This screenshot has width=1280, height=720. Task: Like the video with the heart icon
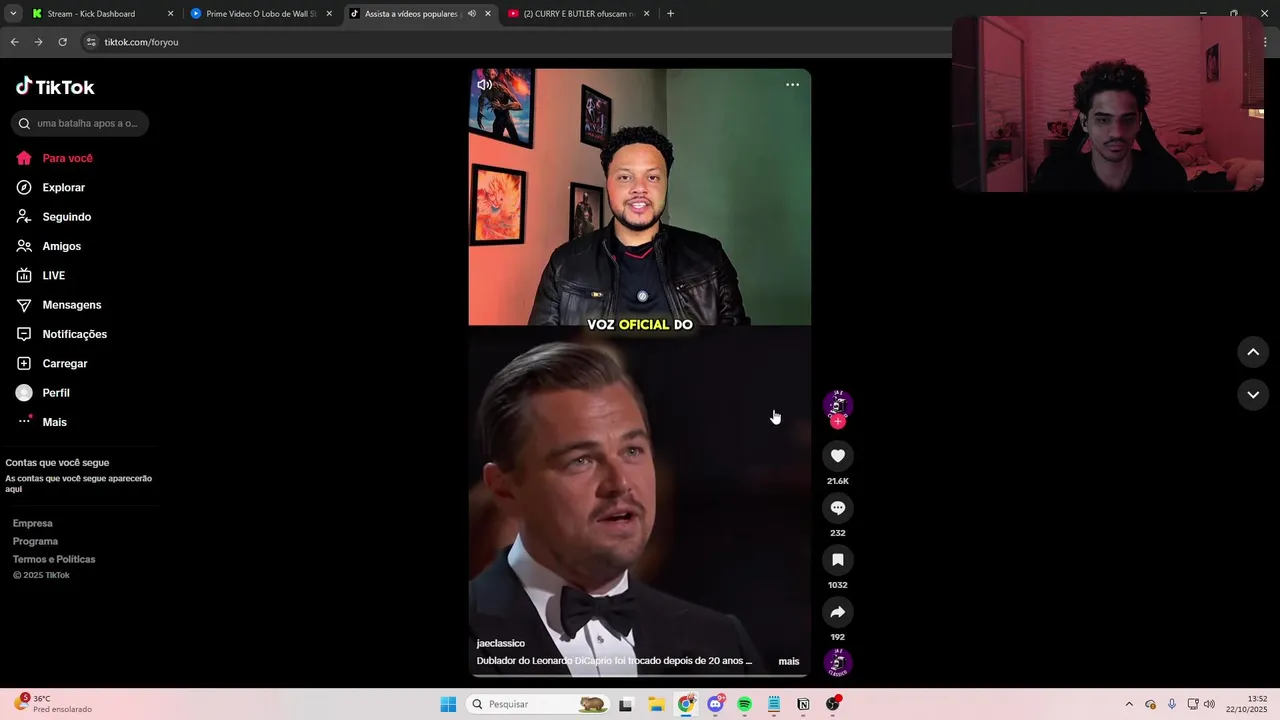pos(838,456)
